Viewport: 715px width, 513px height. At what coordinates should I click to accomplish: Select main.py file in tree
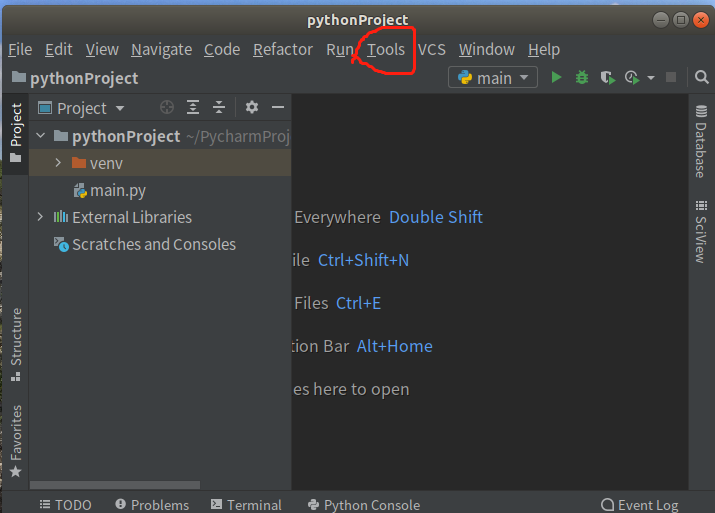[x=109, y=190]
